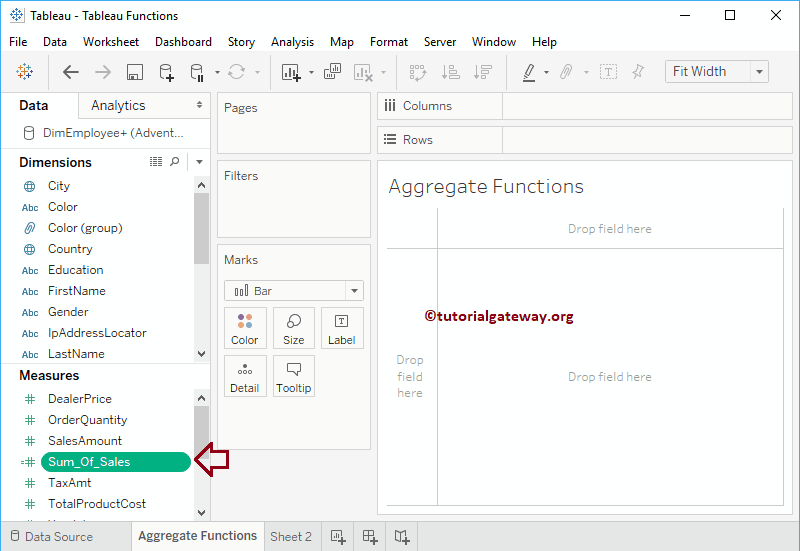Pause auto updates icon

(x=197, y=72)
